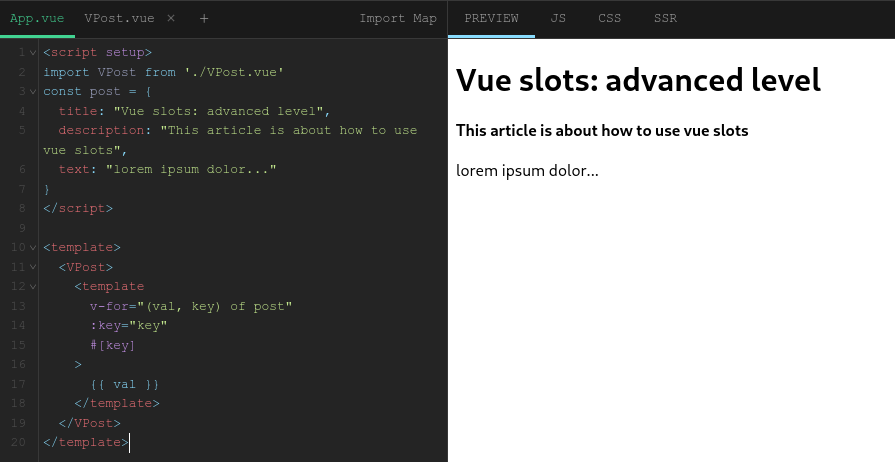Click the closing </VPost> tag line
The width and height of the screenshot is (895, 462).
(90, 423)
